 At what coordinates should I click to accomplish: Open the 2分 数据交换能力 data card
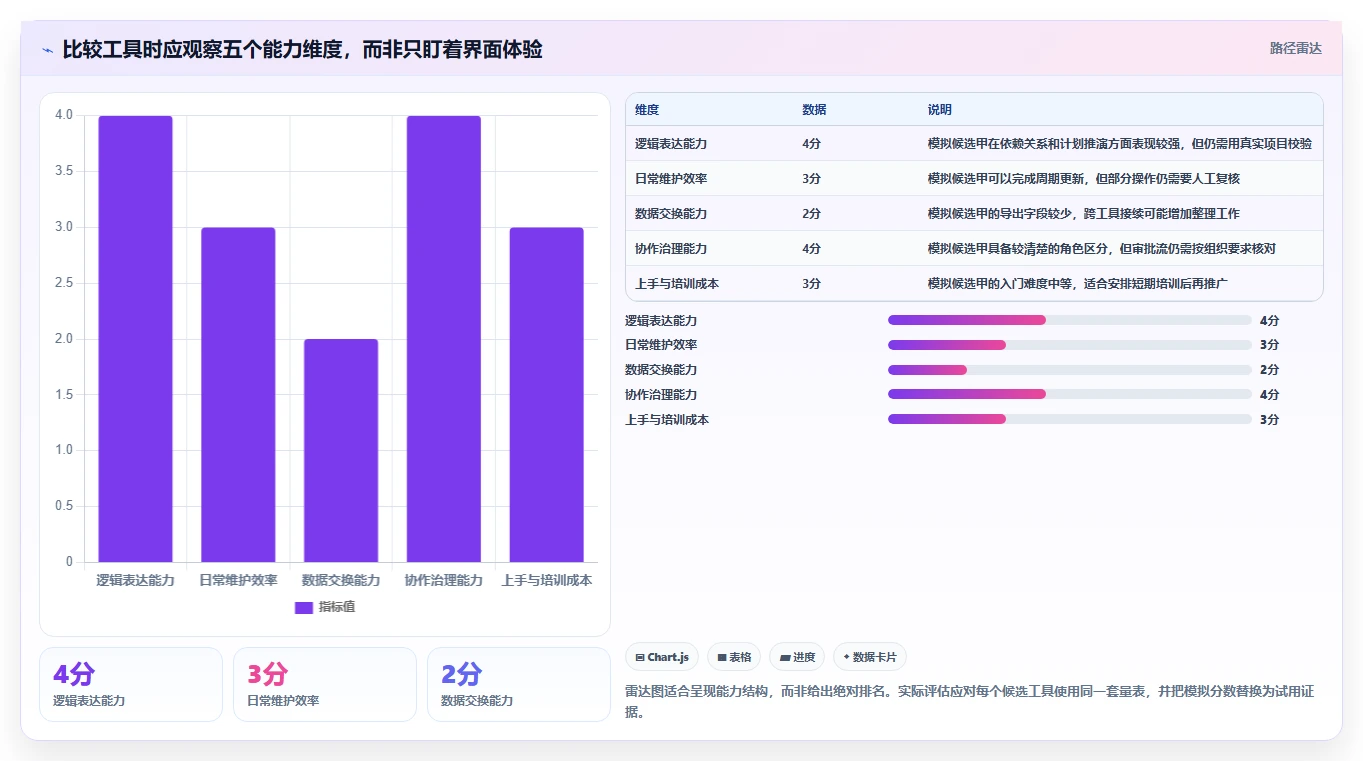[x=519, y=684]
